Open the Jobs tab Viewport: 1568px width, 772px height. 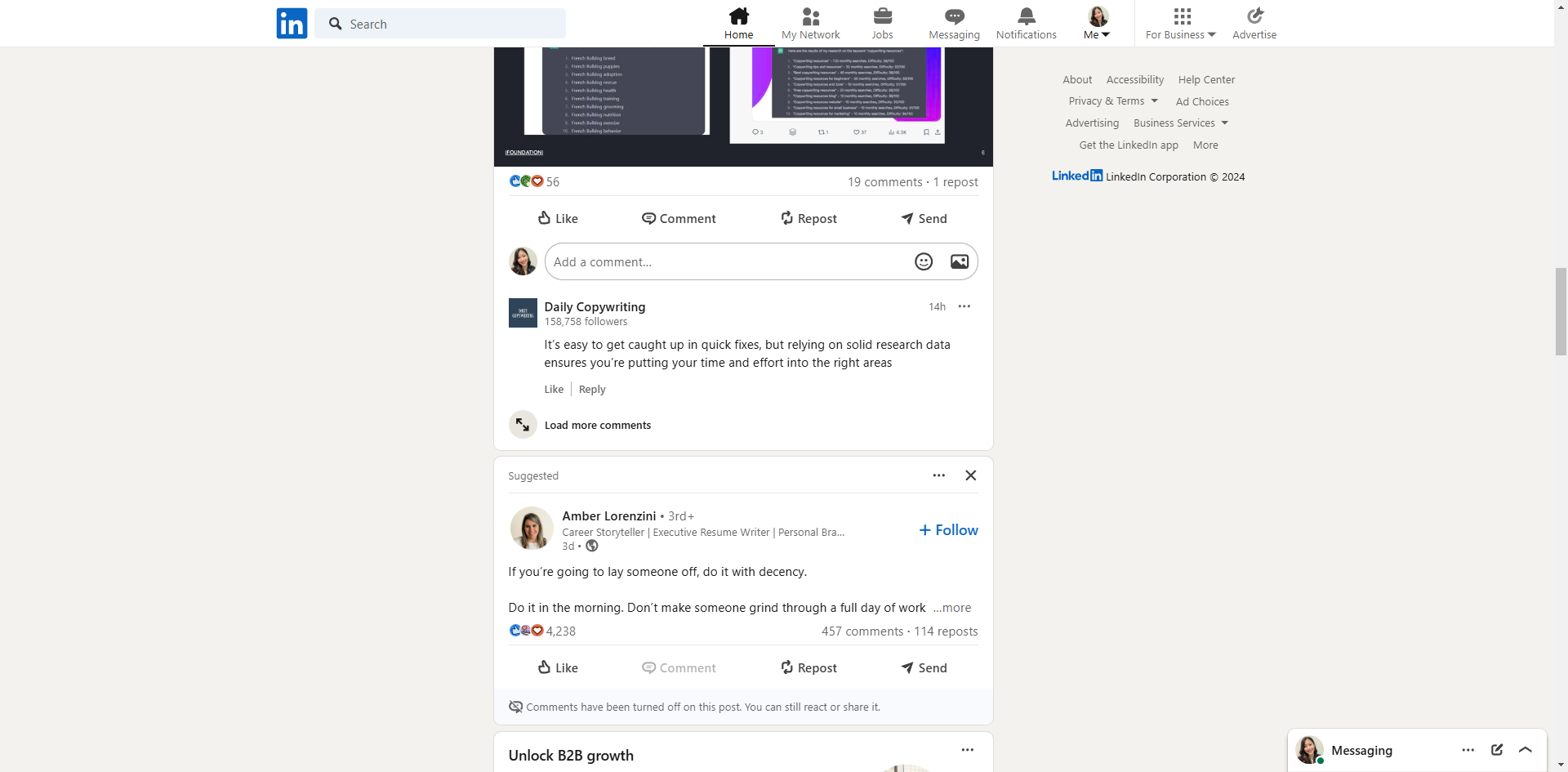click(882, 24)
